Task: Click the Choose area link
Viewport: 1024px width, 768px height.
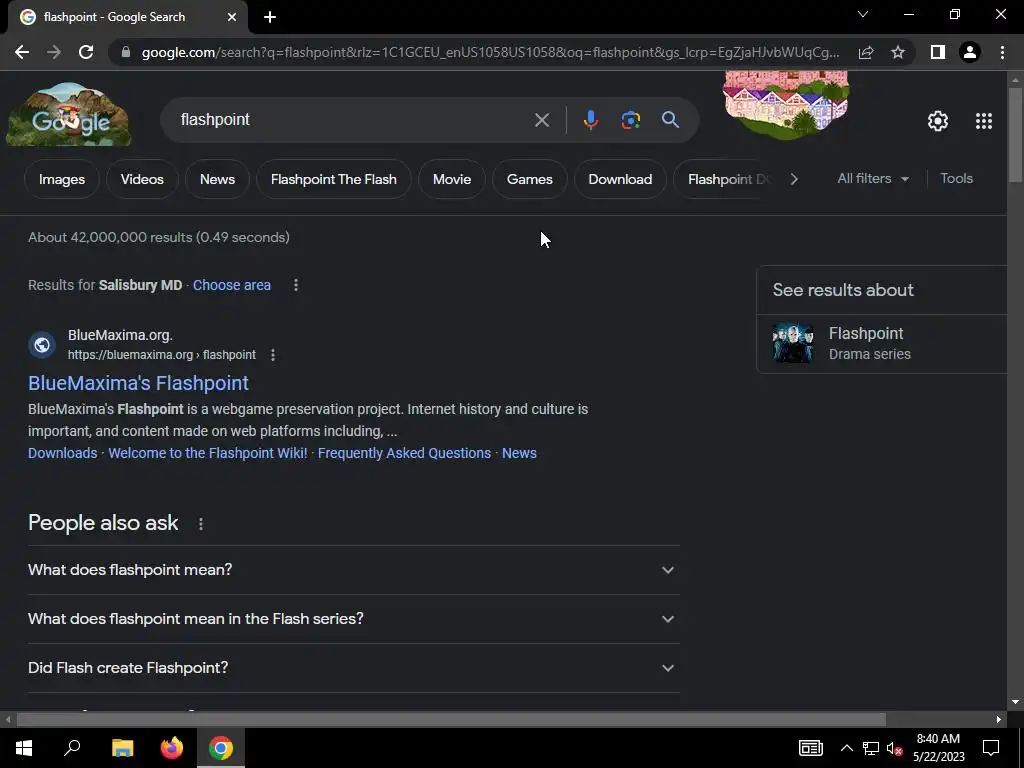Action: [232, 285]
